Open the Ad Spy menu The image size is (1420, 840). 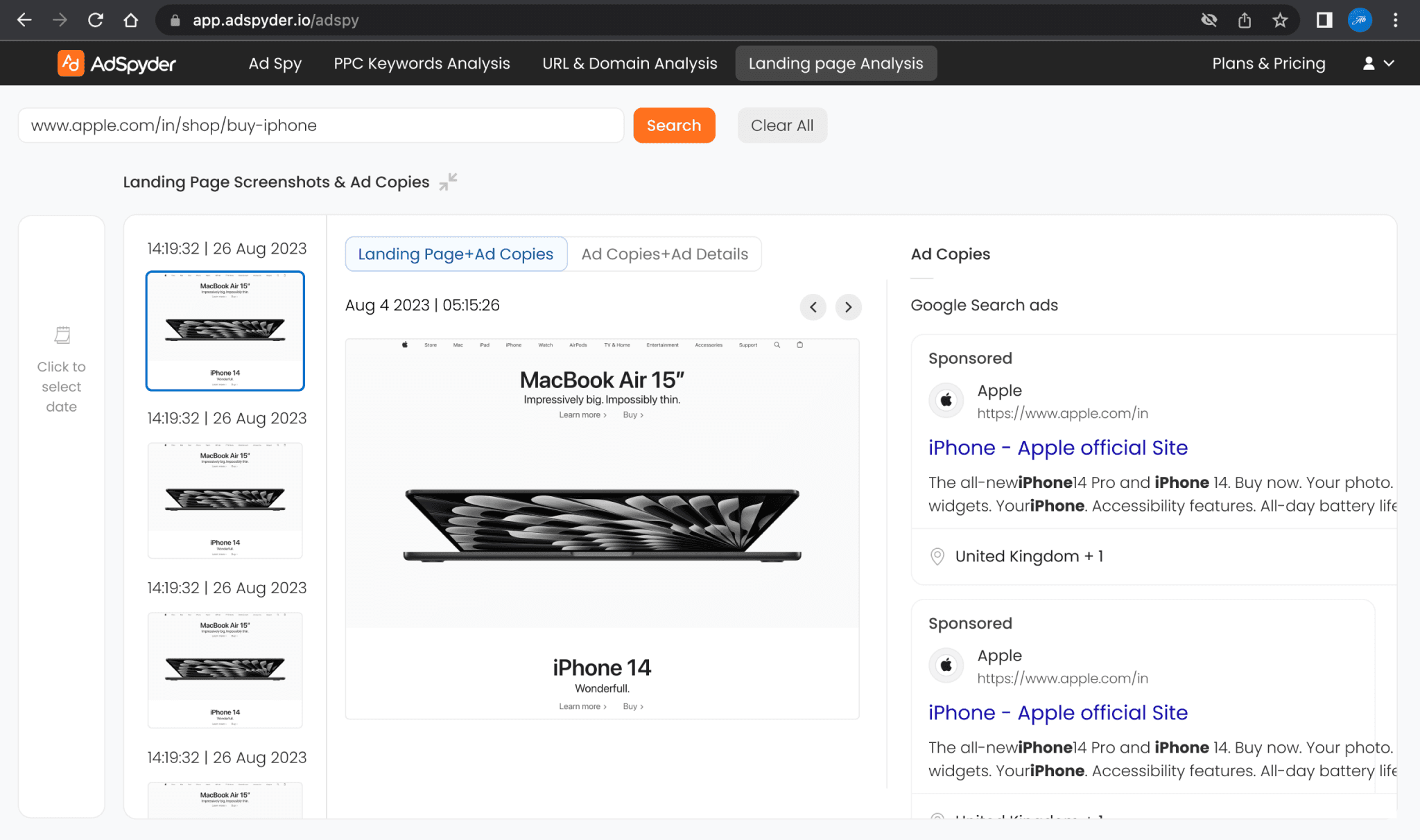(275, 63)
